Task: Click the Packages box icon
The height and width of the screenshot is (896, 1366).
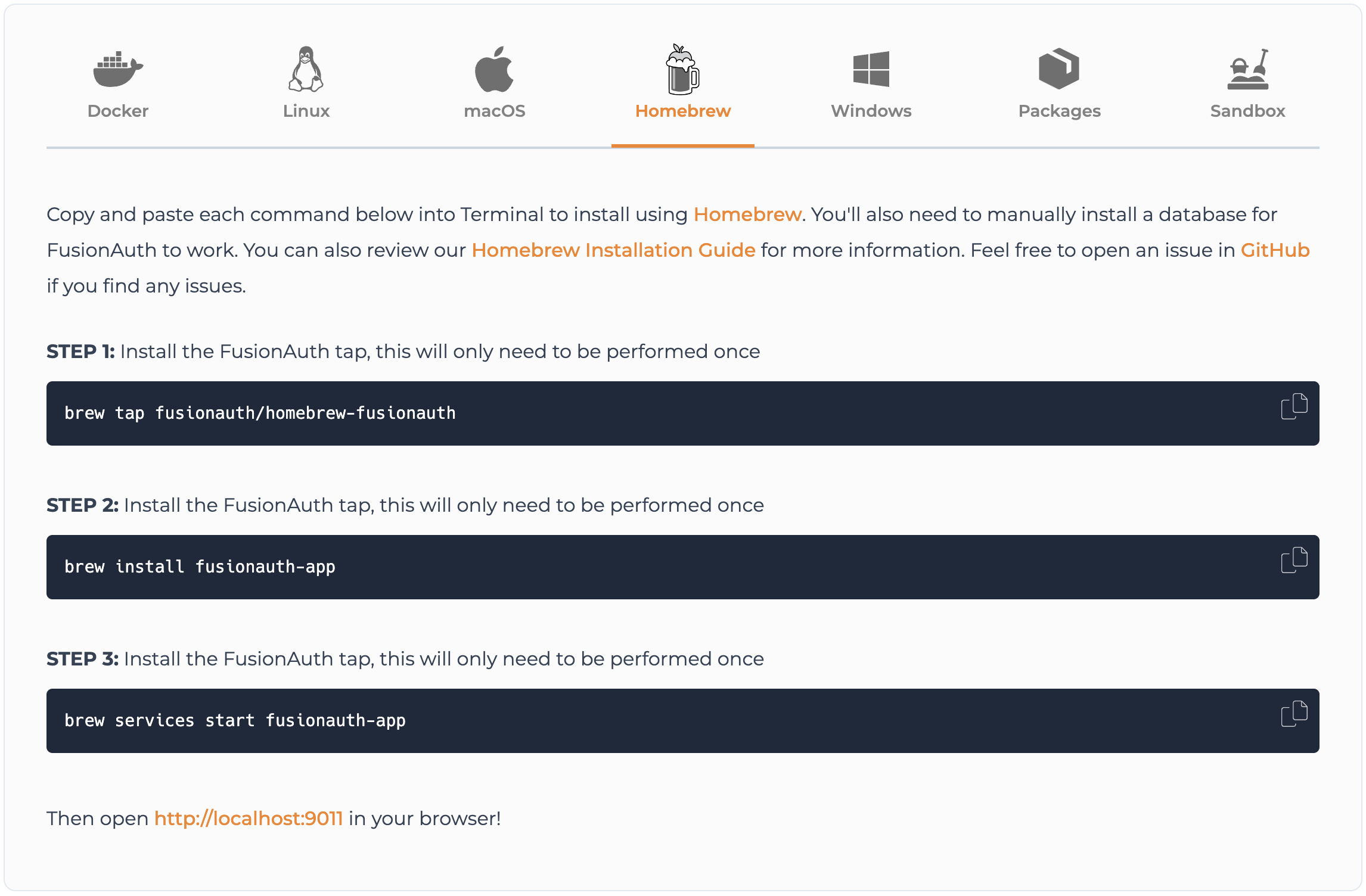Action: pyautogui.click(x=1058, y=70)
